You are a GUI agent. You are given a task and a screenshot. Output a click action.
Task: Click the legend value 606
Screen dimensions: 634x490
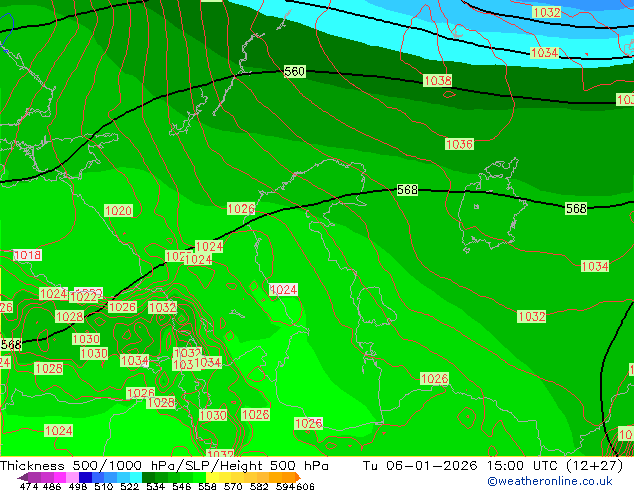tap(305, 486)
